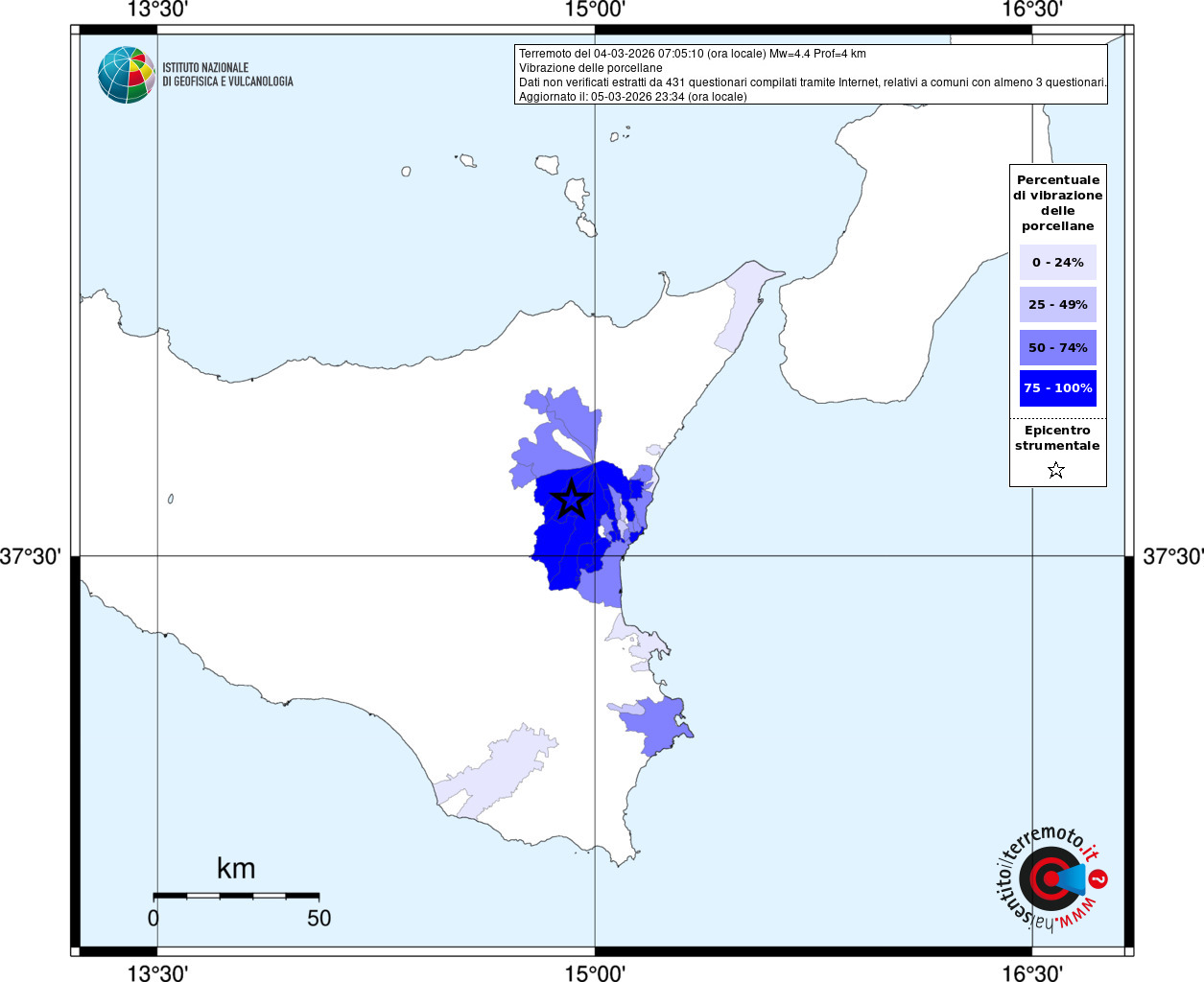Click the legend title 'Percentuale di vibrazione delle porcellane'

coord(1058,202)
